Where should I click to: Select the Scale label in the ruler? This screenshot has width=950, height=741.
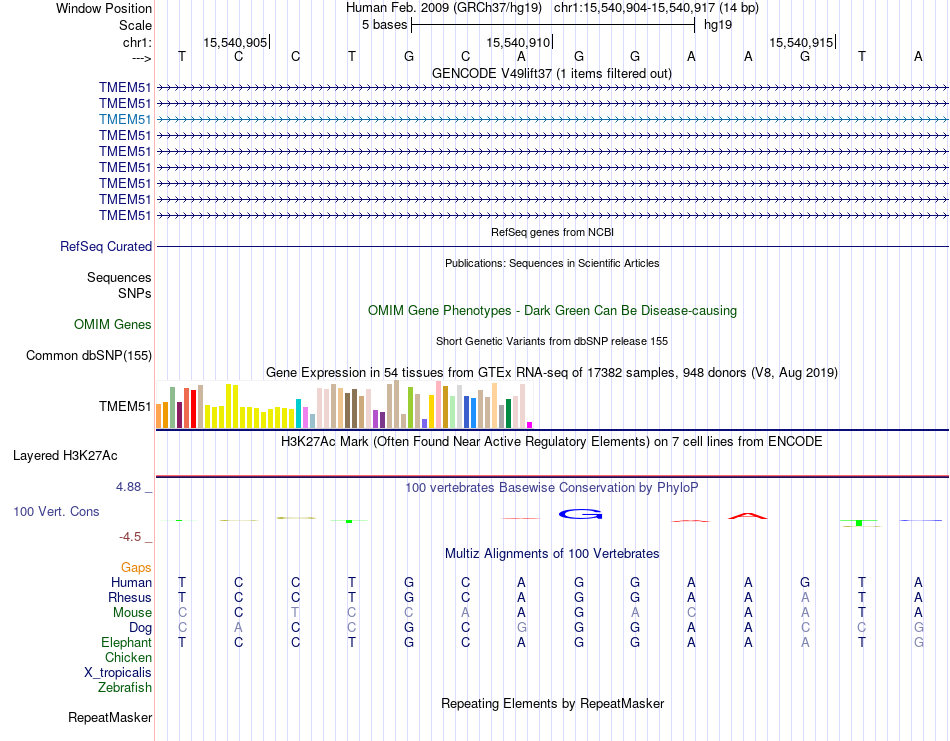click(x=135, y=25)
